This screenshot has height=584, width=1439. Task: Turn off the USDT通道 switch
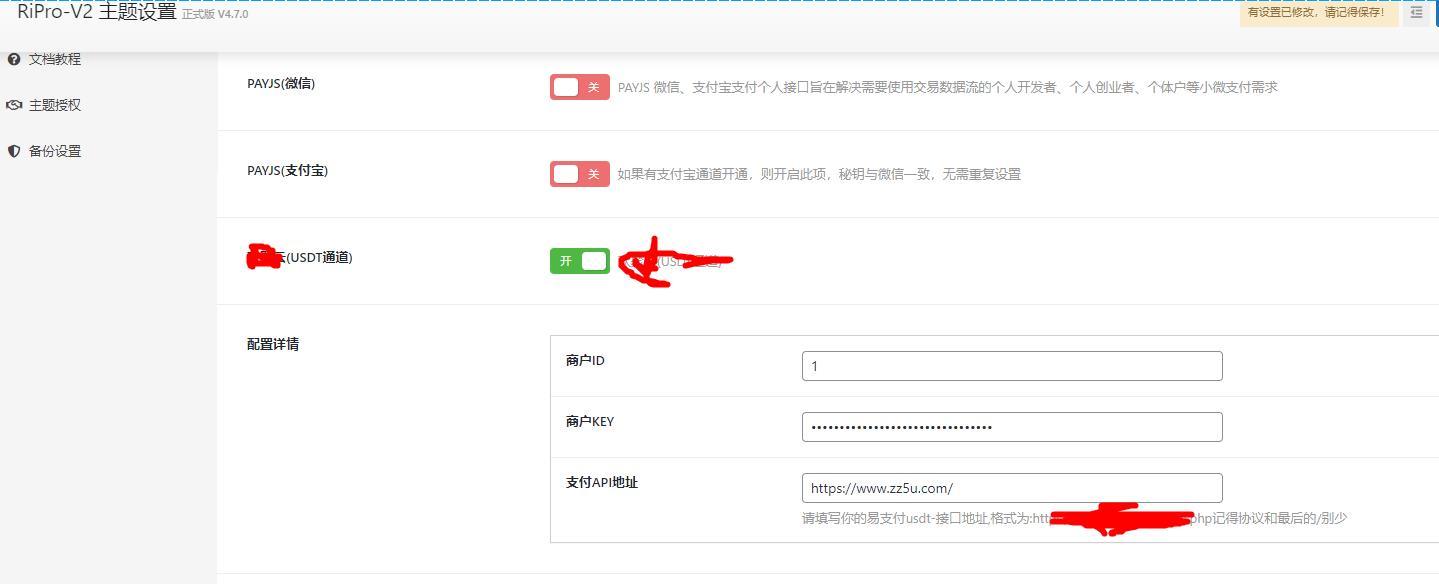[x=579, y=261]
